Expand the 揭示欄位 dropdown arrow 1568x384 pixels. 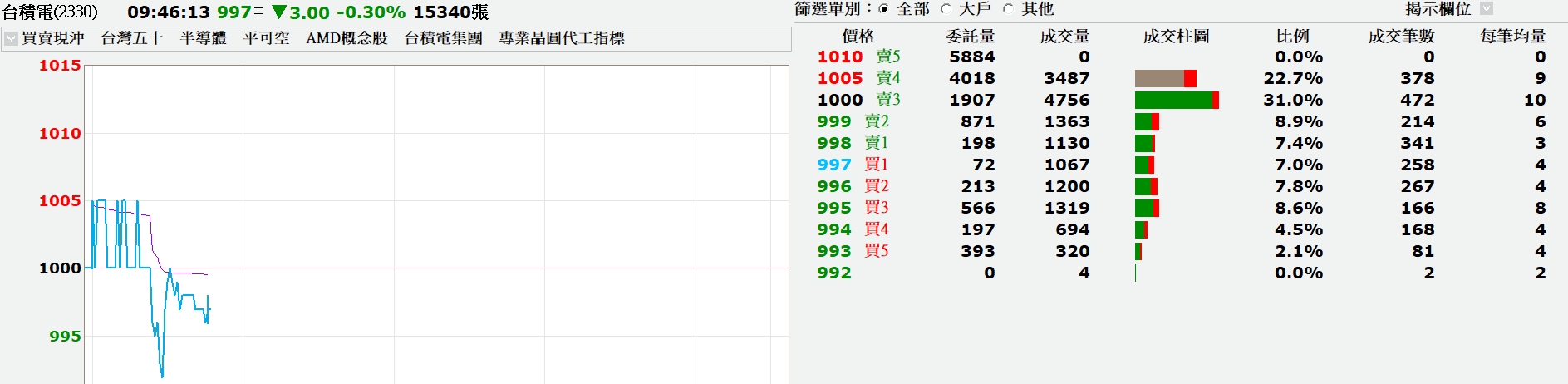[1487, 8]
